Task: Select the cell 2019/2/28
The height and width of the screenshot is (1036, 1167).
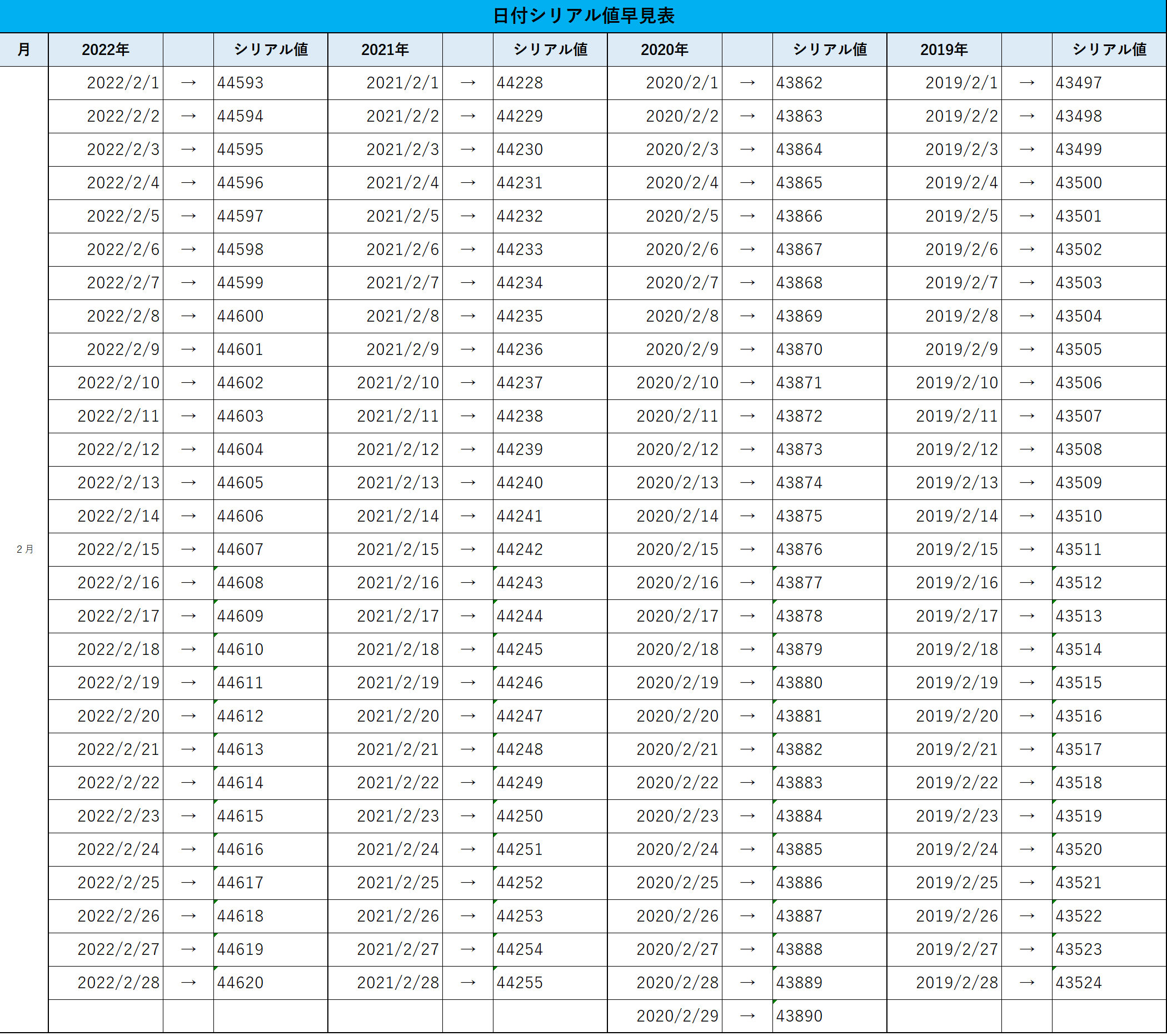Action: coord(944,983)
